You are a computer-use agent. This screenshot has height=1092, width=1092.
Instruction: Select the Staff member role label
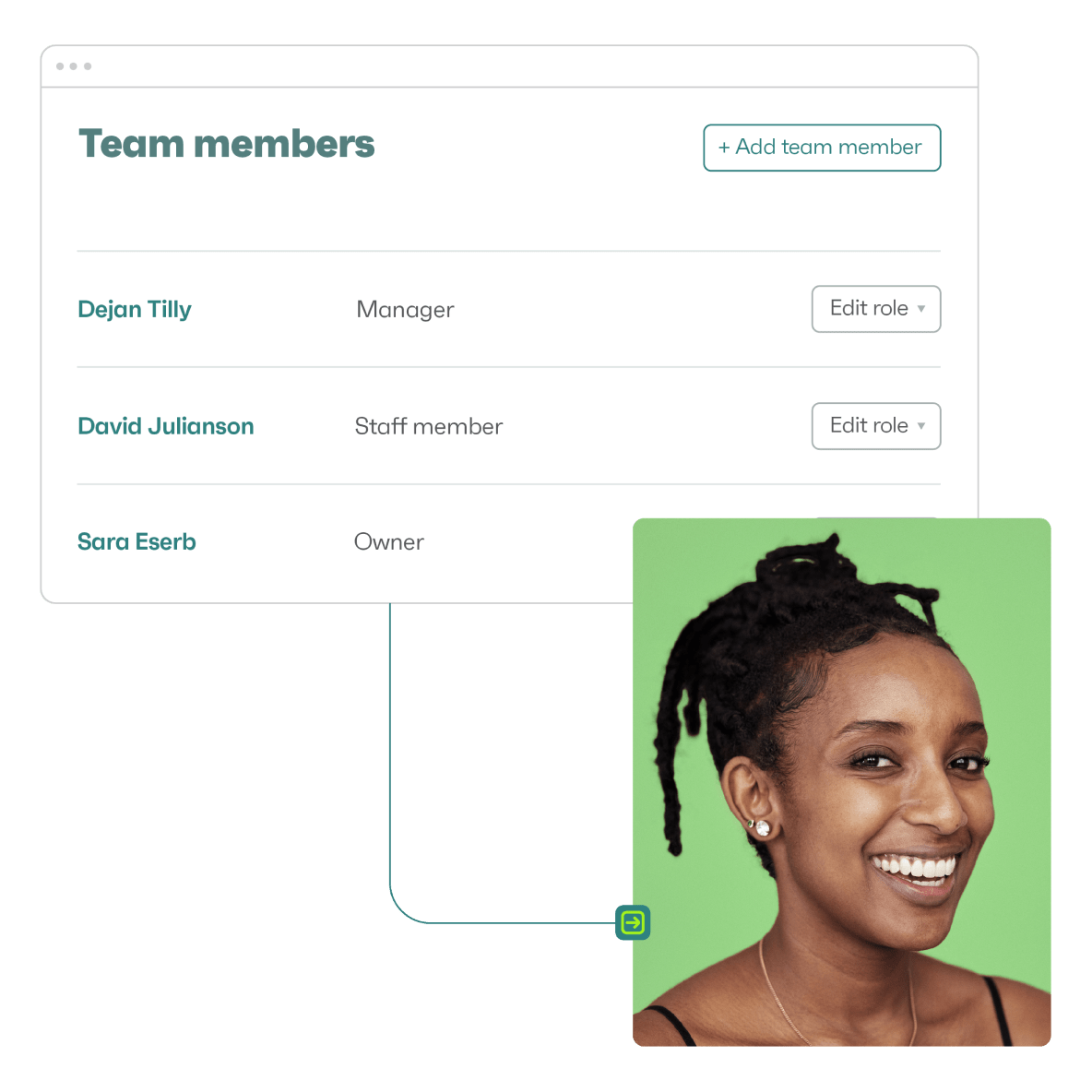coord(428,425)
